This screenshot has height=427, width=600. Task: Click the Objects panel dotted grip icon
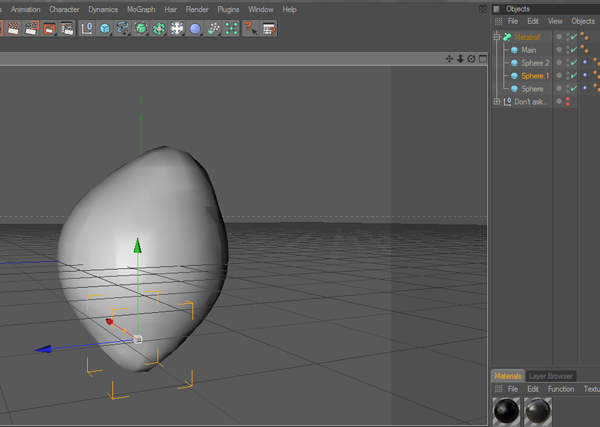click(498, 21)
